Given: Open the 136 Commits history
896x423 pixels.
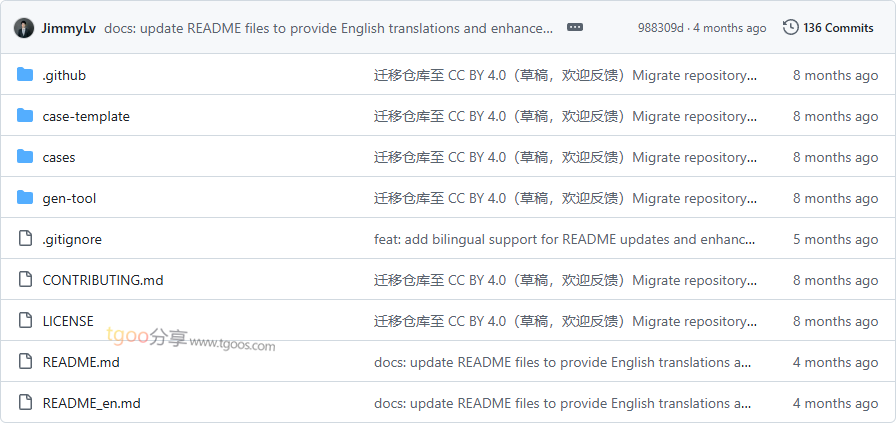Looking at the screenshot, I should 838,28.
